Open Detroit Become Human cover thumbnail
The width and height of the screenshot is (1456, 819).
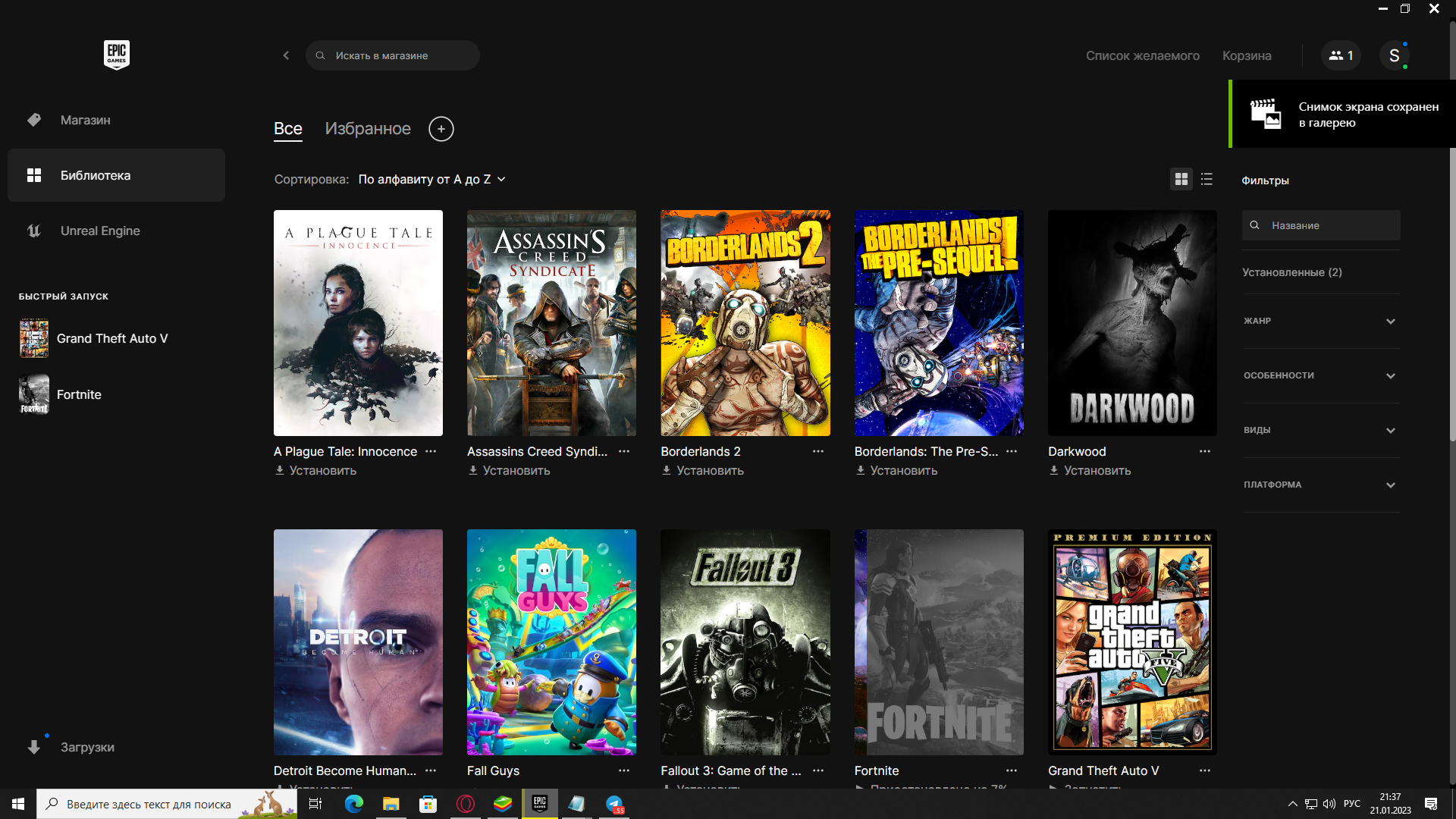(x=358, y=642)
